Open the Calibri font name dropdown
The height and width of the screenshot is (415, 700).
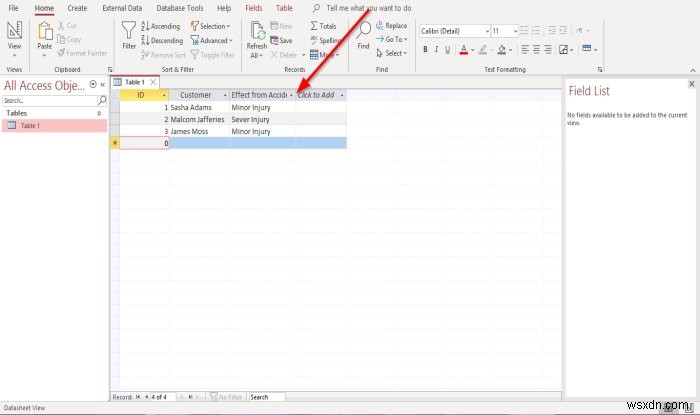point(487,31)
